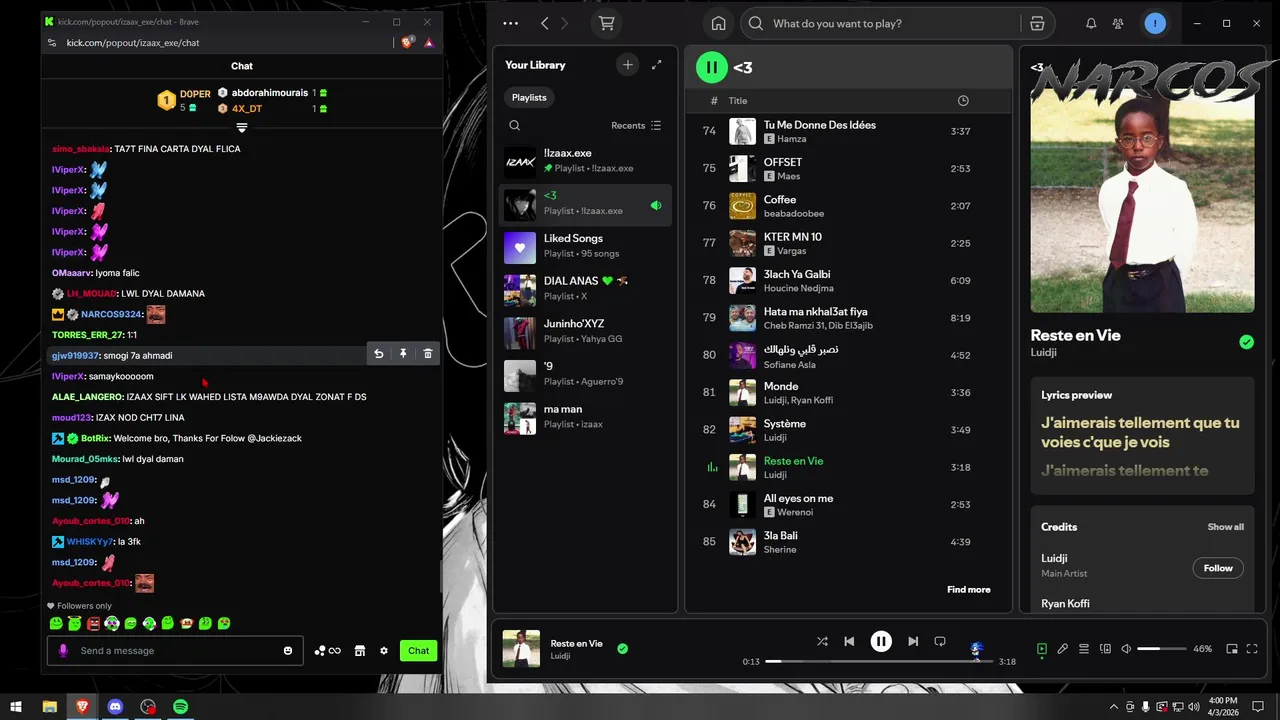Image resolution: width=1280 pixels, height=720 pixels.
Task: Open the DIAL ANAS playlist
Action: click(x=585, y=289)
